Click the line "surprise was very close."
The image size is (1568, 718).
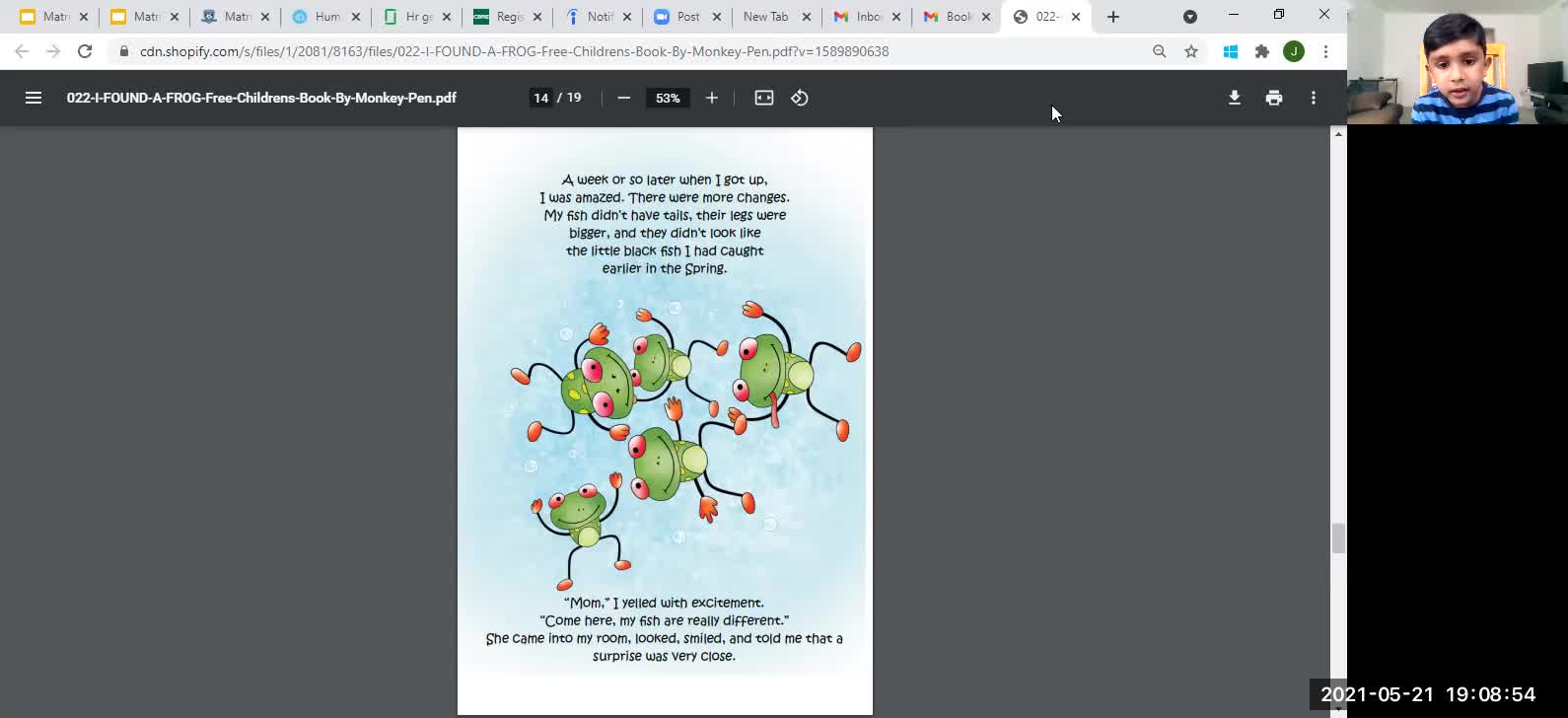pos(664,656)
